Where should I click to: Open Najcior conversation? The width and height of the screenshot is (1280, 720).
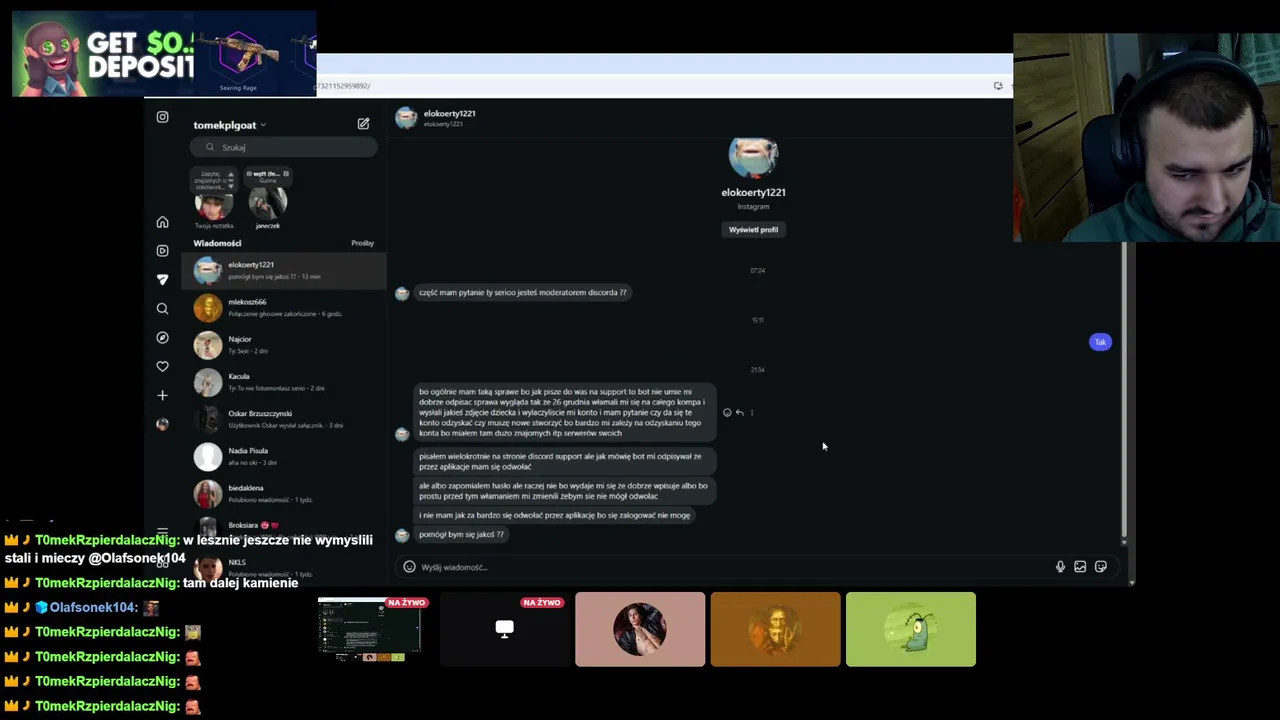click(x=284, y=345)
